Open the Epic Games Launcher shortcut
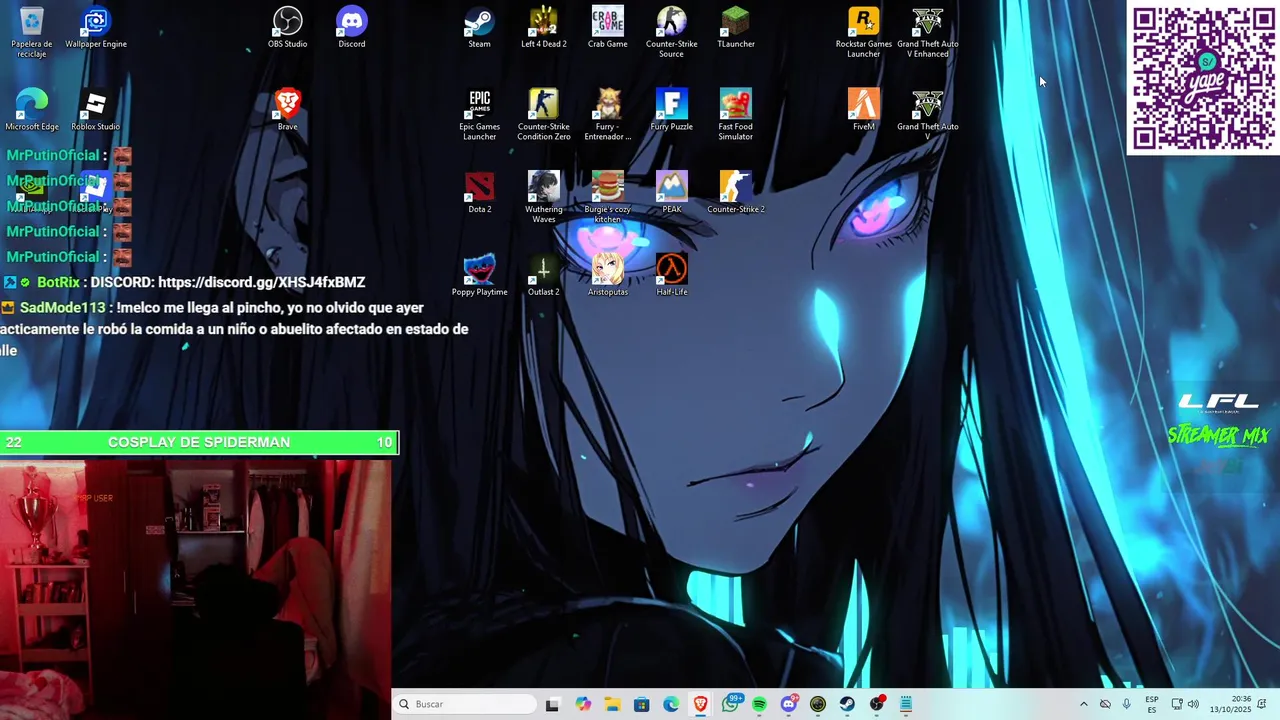 (480, 115)
